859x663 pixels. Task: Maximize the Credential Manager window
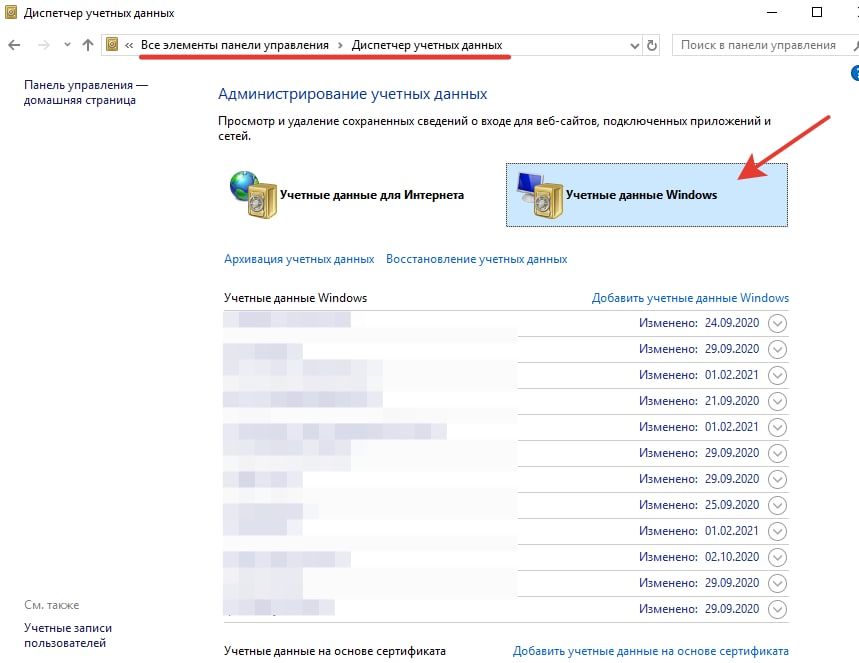pos(817,12)
